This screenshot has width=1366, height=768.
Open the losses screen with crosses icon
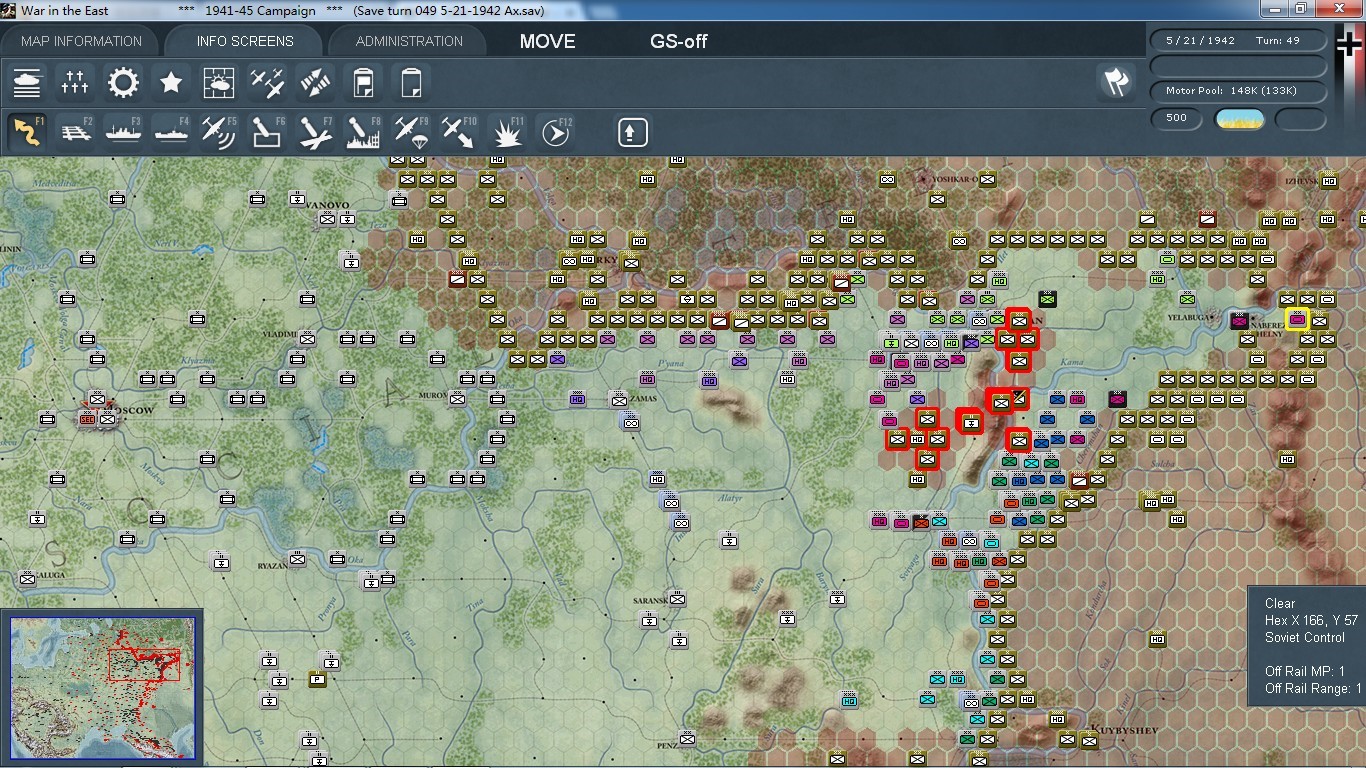click(x=75, y=82)
